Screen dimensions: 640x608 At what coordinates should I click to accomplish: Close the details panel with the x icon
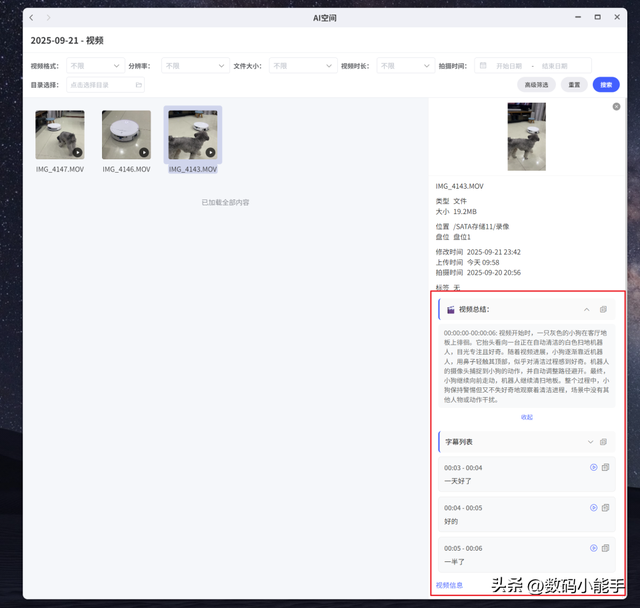[616, 107]
